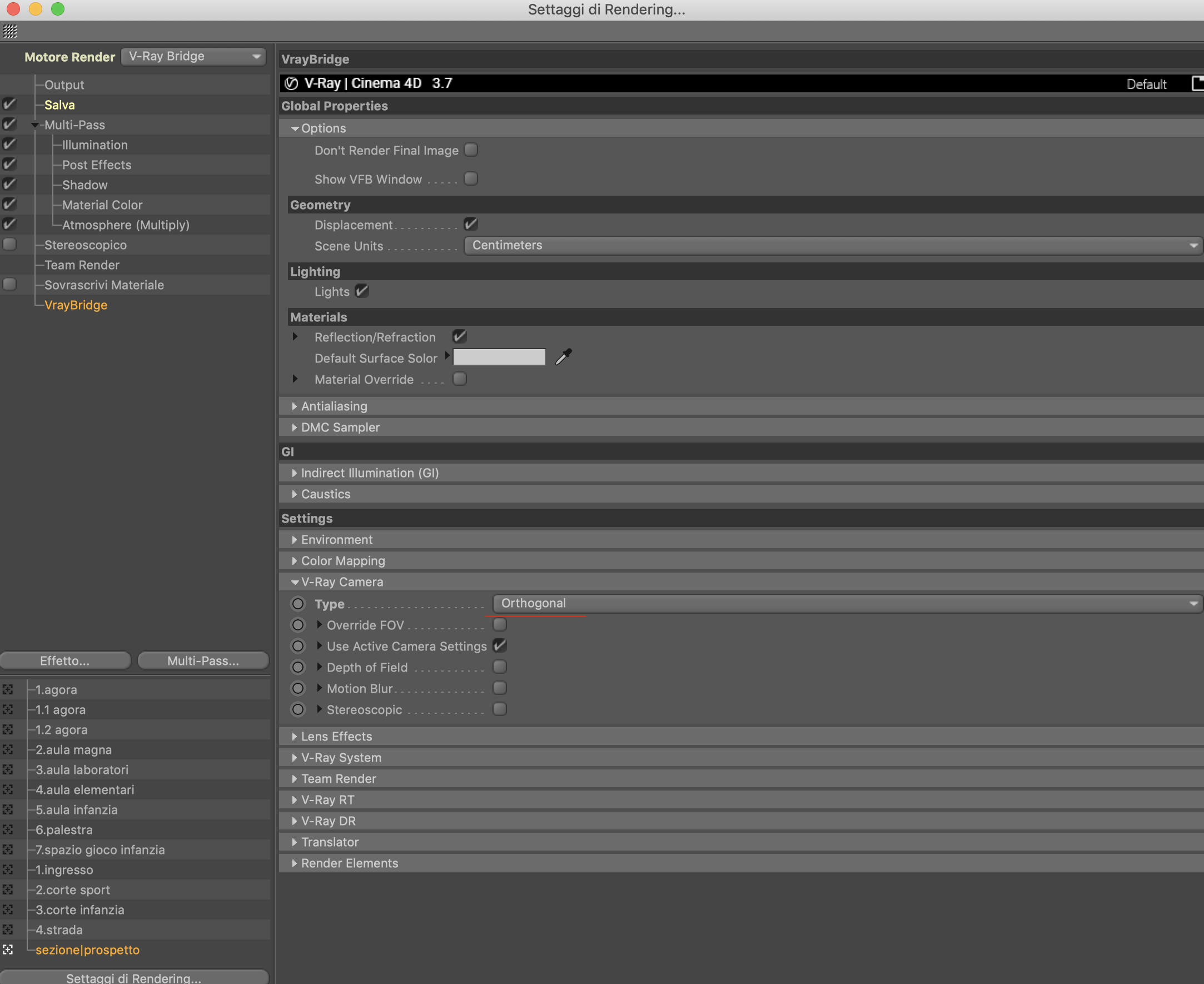
Task: Enable the Show VFB Window checkbox
Action: point(471,179)
